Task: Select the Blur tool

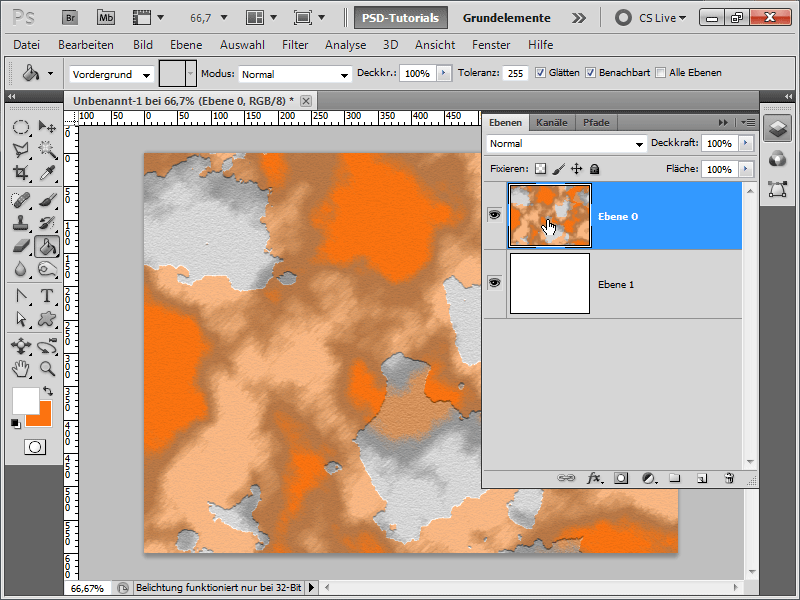Action: coord(20,269)
